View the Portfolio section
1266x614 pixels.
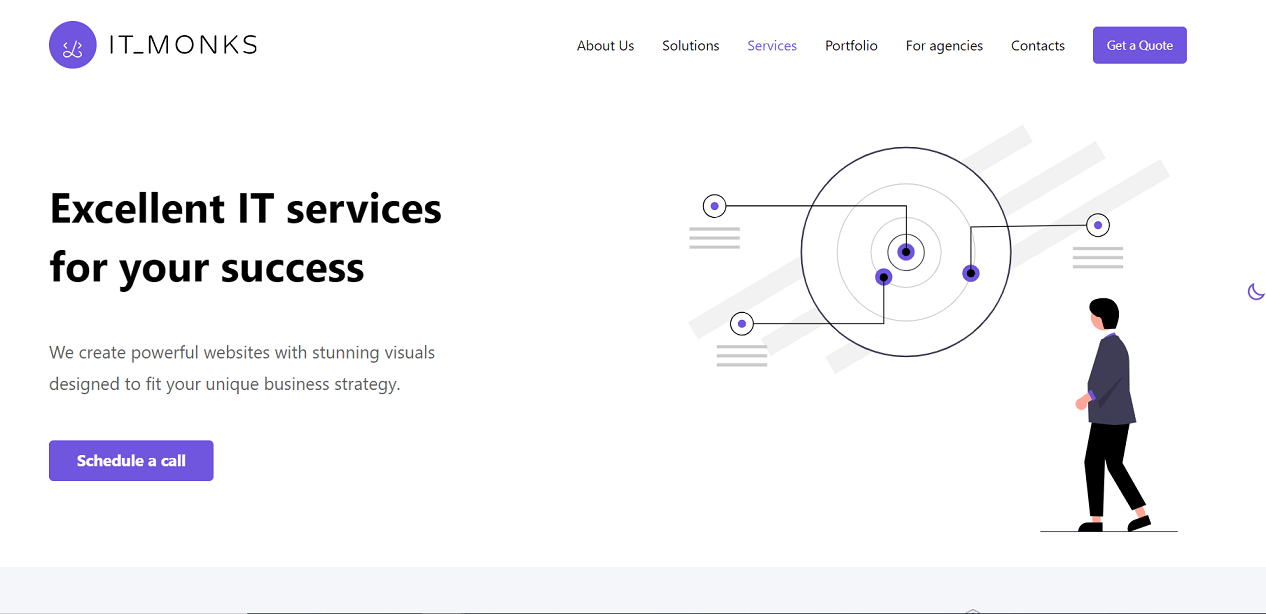(x=851, y=45)
